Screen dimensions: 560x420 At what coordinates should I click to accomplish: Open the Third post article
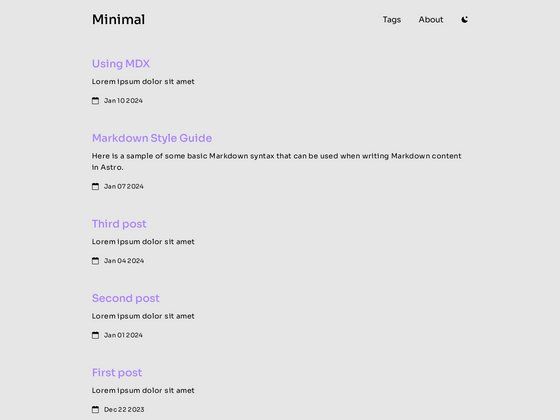point(119,224)
